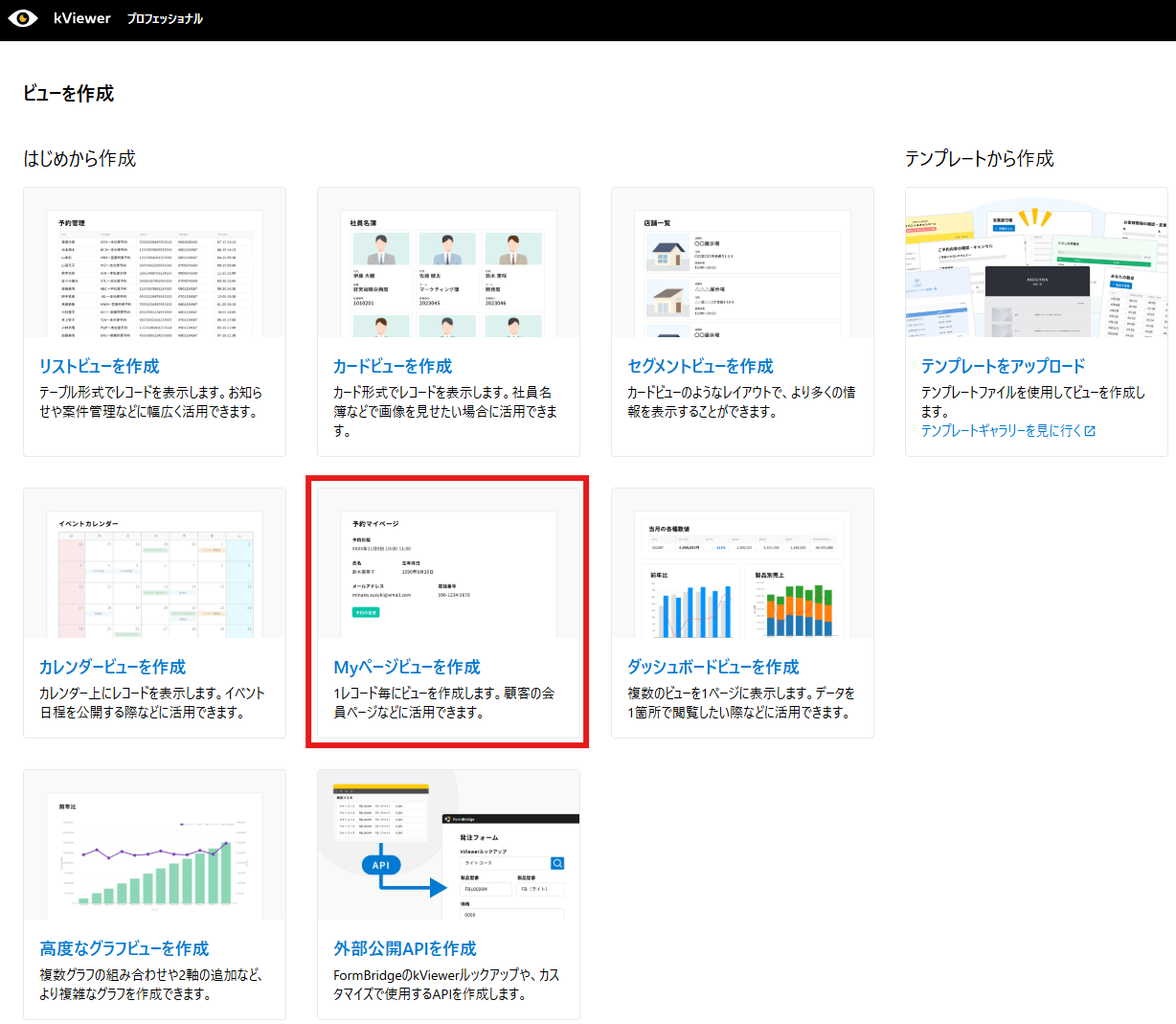Click the kViewer eye logo icon
Image resolution: width=1176 pixels, height=1024 pixels.
23,18
